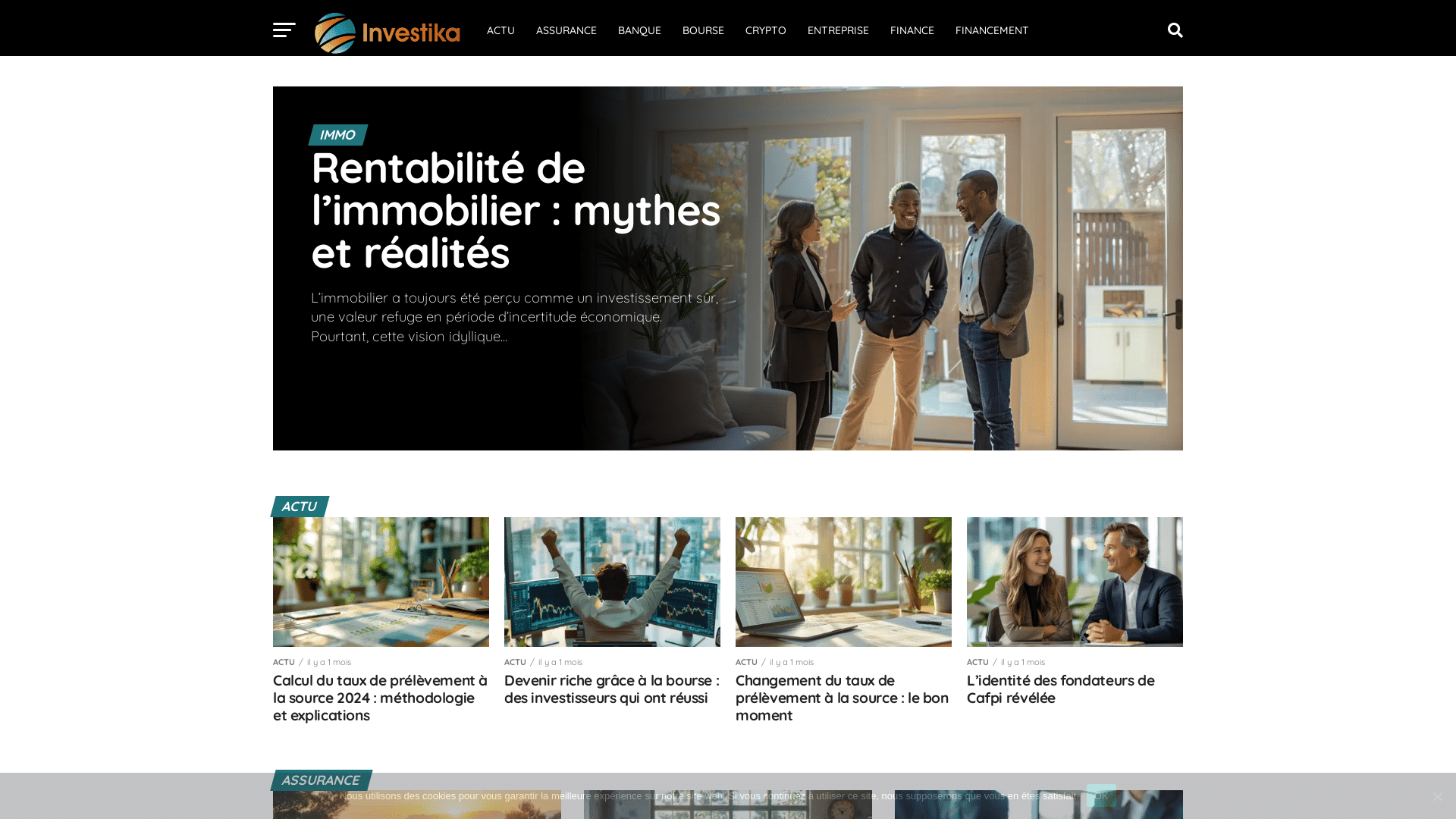Viewport: 1456px width, 819px height.
Task: Open the BOURSE navigation link
Action: 703,30
